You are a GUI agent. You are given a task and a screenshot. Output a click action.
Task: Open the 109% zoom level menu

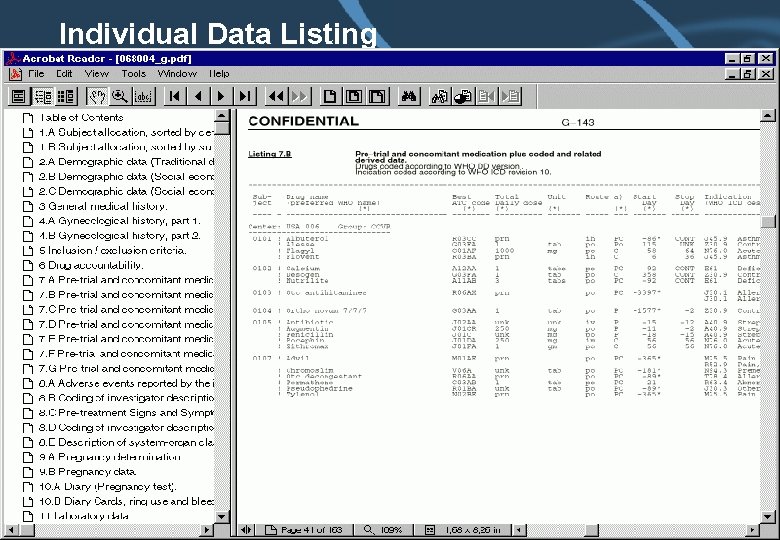coord(383,530)
